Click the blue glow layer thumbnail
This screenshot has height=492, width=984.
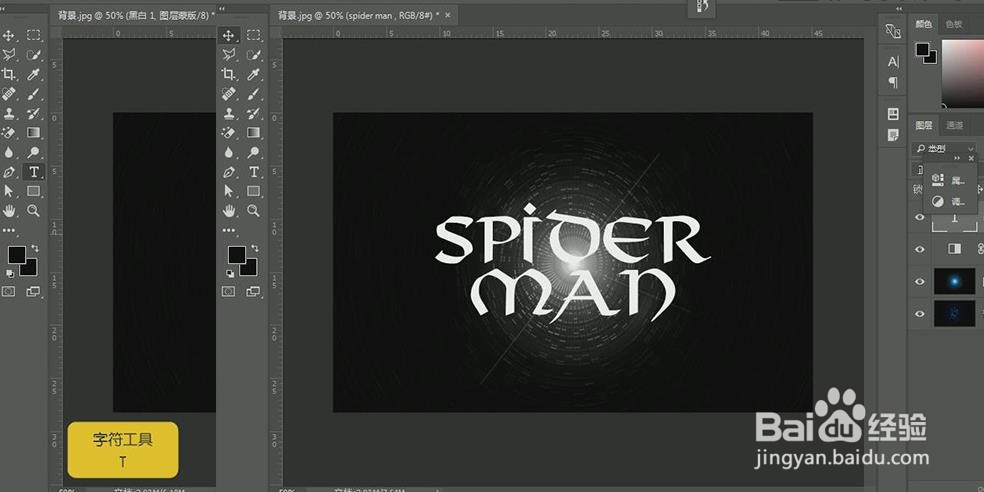[954, 281]
